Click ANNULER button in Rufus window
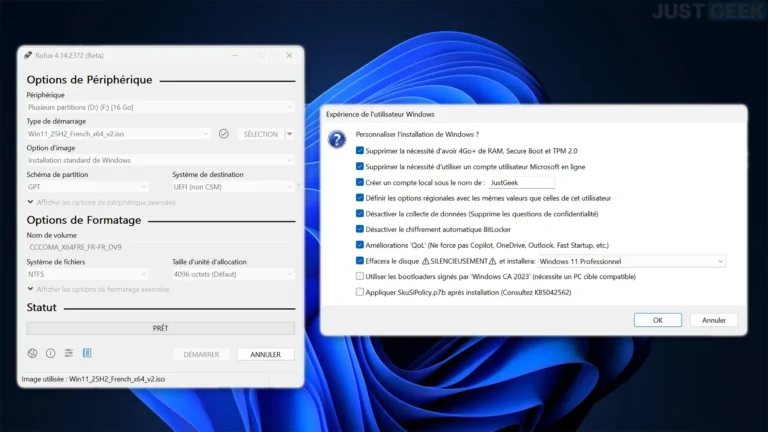 click(265, 354)
